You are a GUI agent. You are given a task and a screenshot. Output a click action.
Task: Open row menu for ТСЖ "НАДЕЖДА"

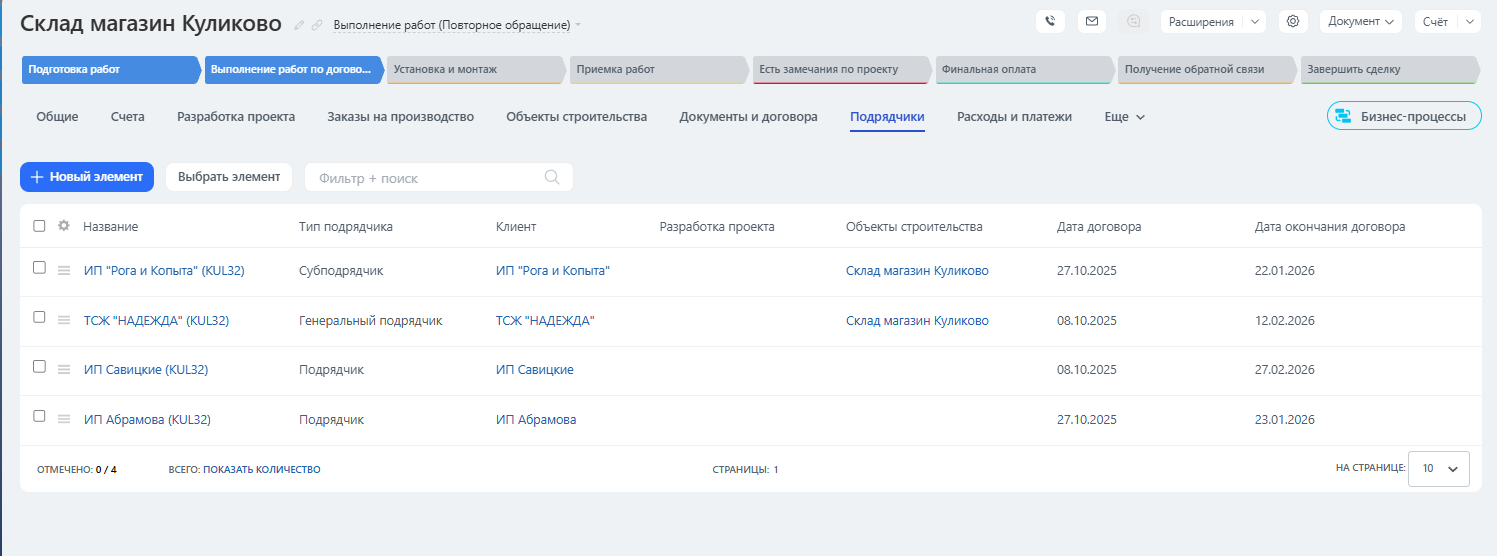[64, 321]
